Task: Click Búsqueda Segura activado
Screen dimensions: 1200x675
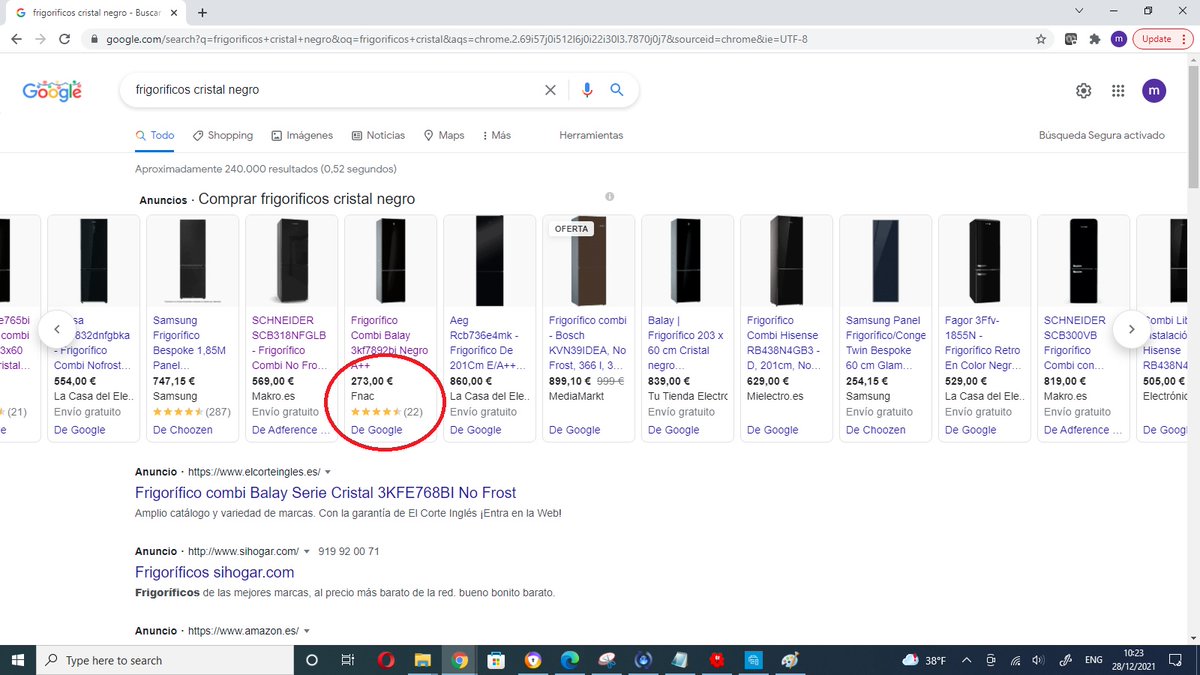Action: [x=1102, y=135]
